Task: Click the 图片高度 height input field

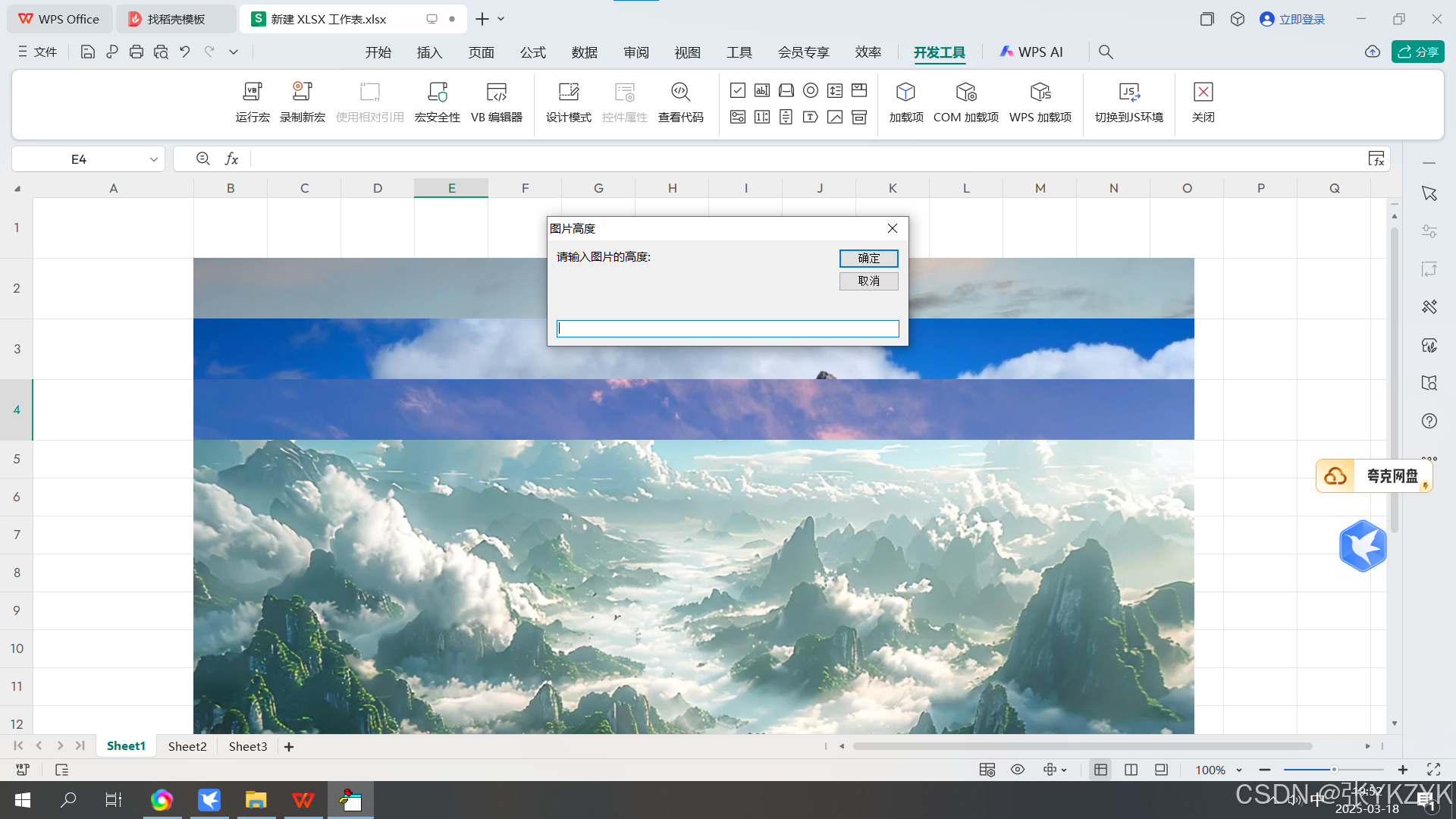Action: (x=727, y=328)
